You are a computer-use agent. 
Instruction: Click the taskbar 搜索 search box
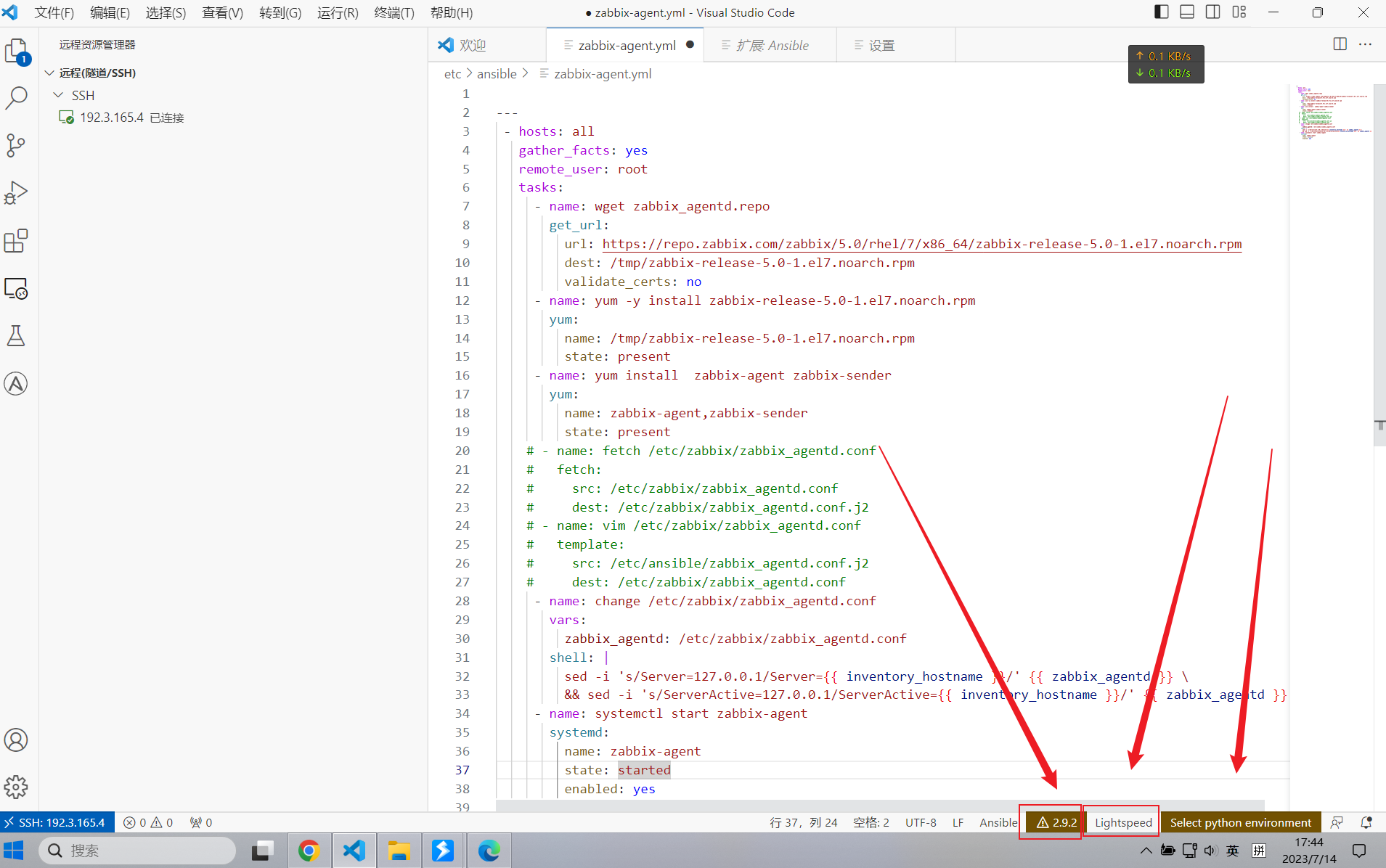pyautogui.click(x=137, y=850)
